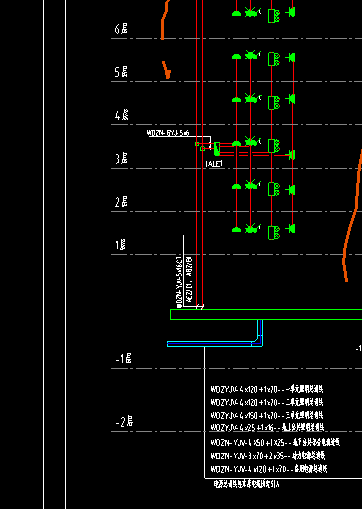This screenshot has width=362, height=509.
Task: Select second WDZYJV-4x120+1x70 legend line
Action: click(267, 402)
